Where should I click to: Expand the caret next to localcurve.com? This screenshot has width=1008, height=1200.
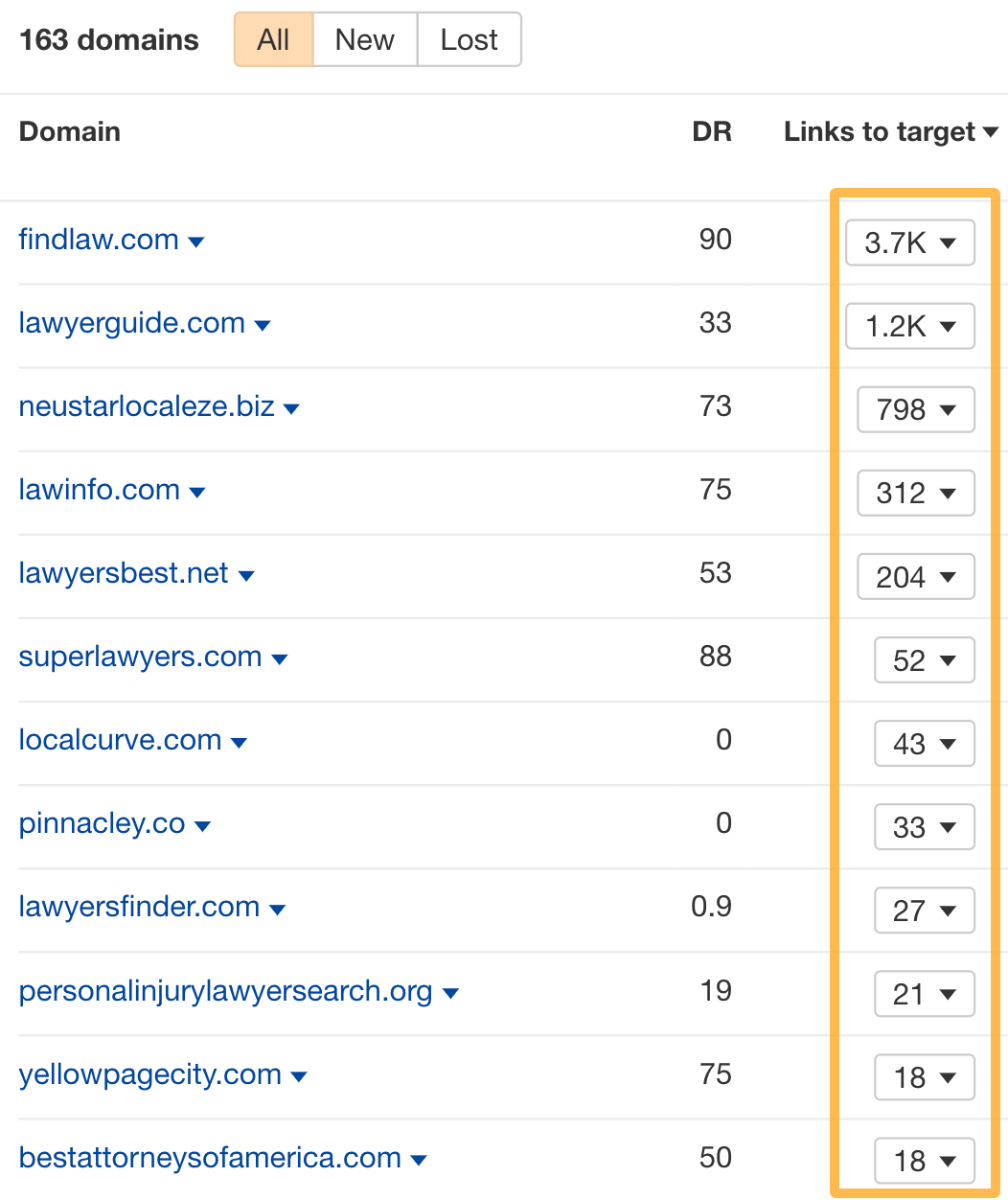(x=240, y=743)
